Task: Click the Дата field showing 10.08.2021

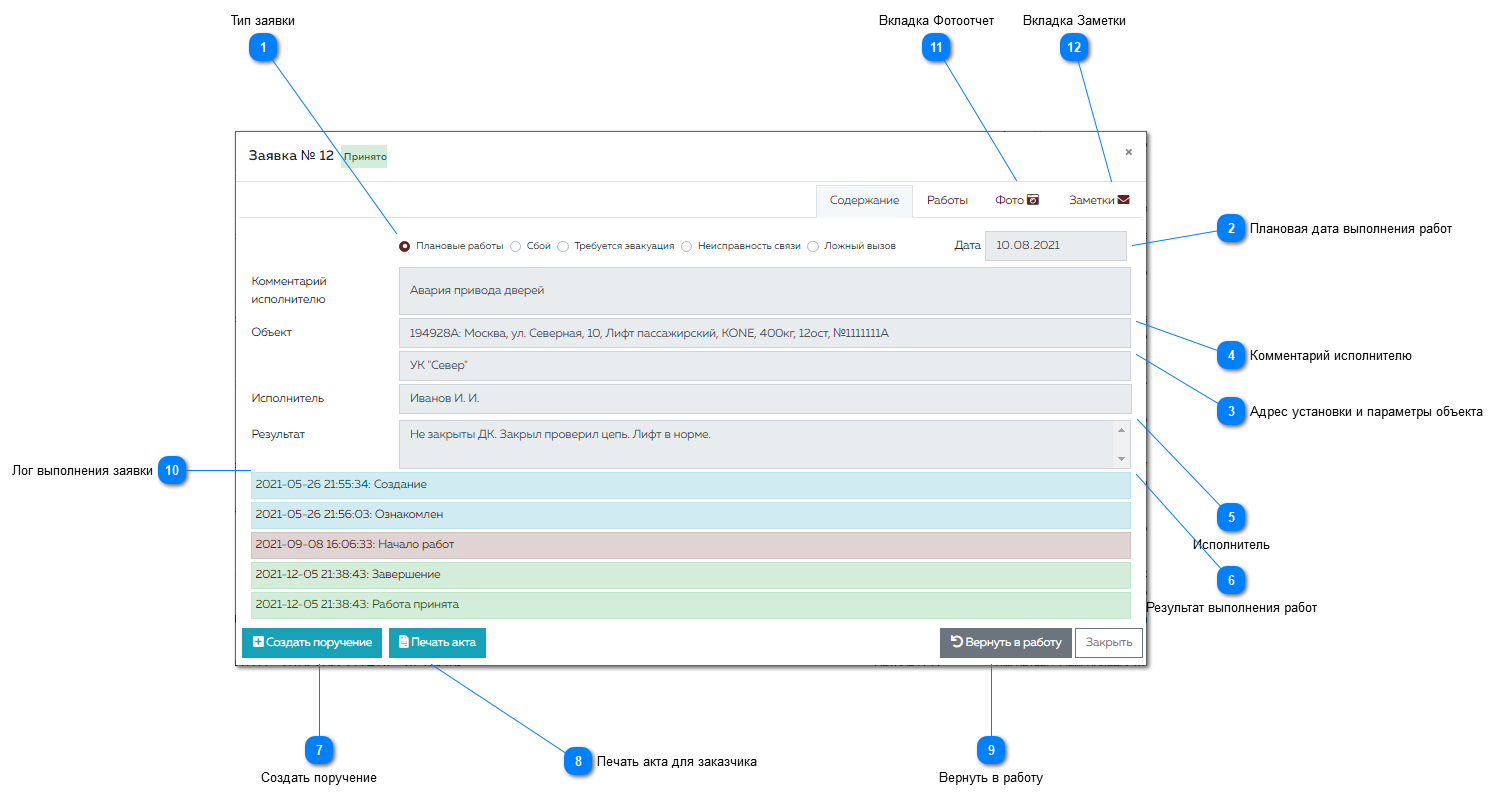Action: (1056, 246)
